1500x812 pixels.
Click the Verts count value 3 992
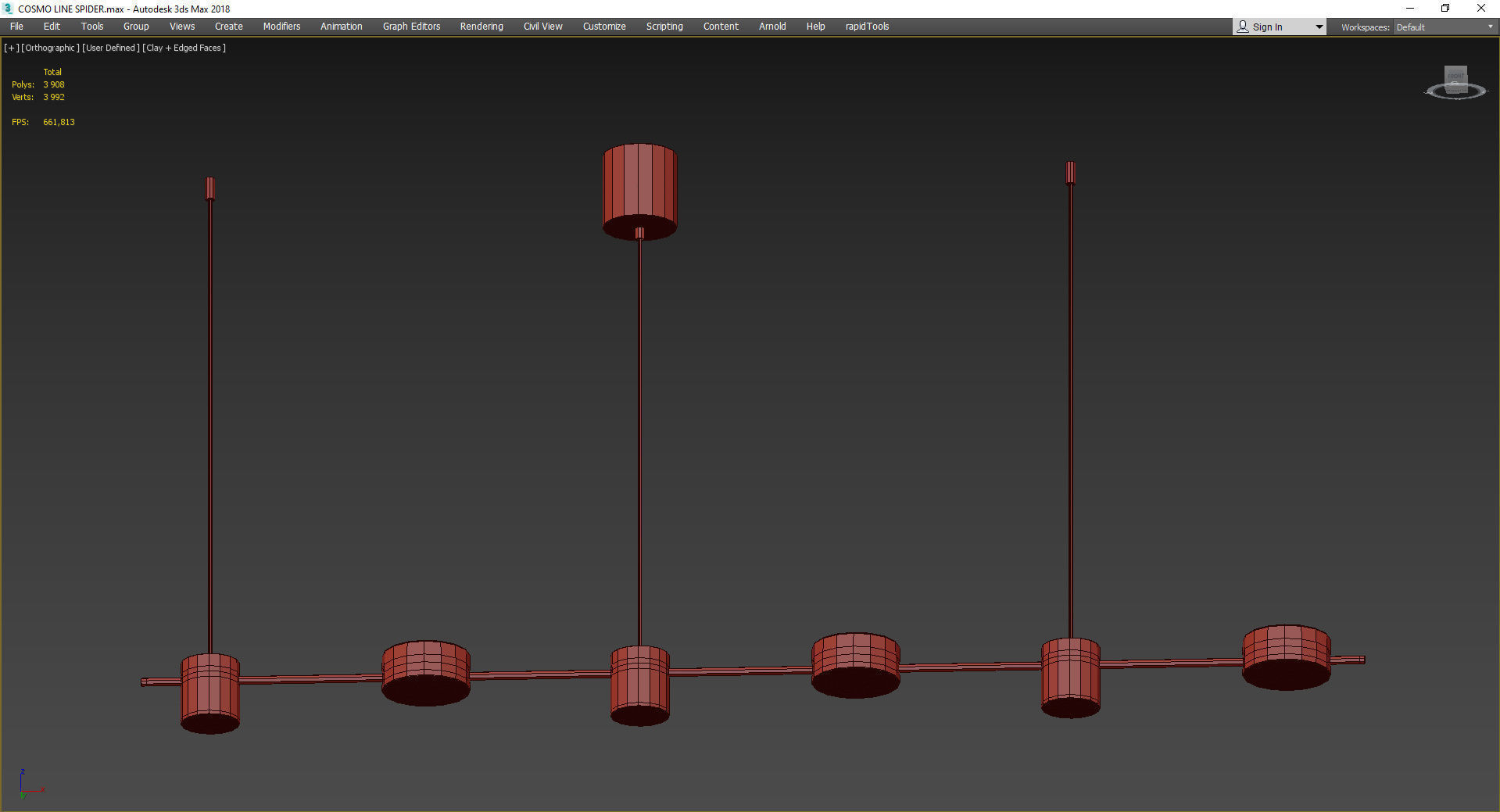pos(54,97)
